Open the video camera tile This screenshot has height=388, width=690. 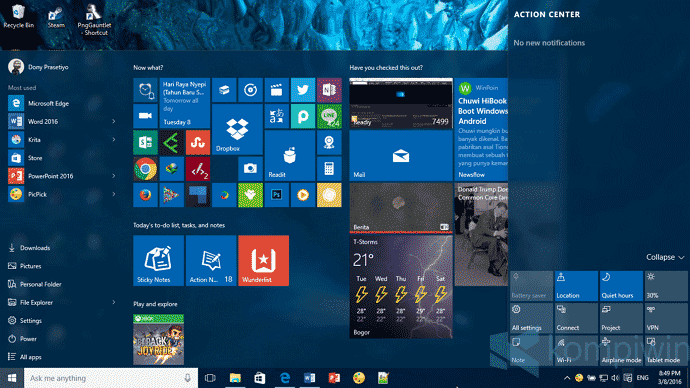pyautogui.click(x=145, y=117)
